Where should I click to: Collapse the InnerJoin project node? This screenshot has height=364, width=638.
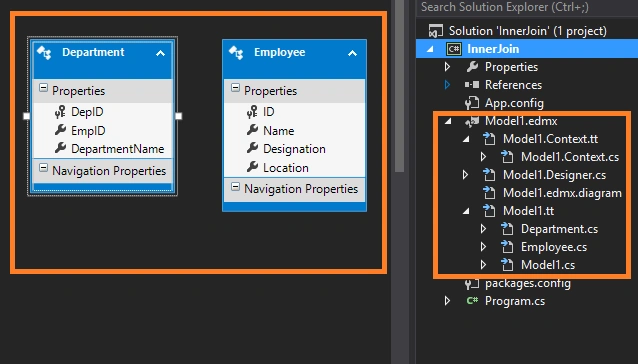430,50
